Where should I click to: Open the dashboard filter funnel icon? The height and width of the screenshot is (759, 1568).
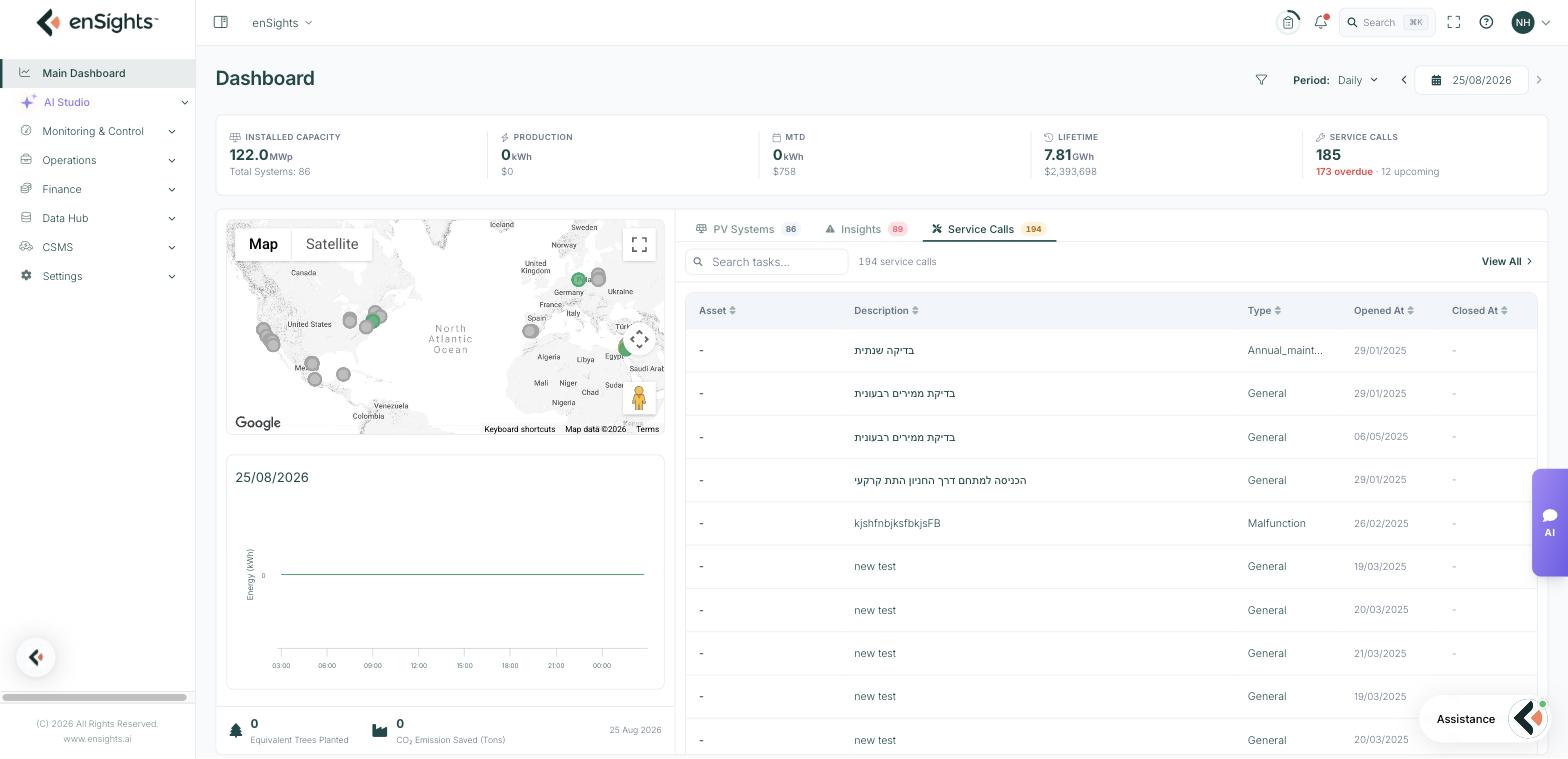pyautogui.click(x=1261, y=80)
